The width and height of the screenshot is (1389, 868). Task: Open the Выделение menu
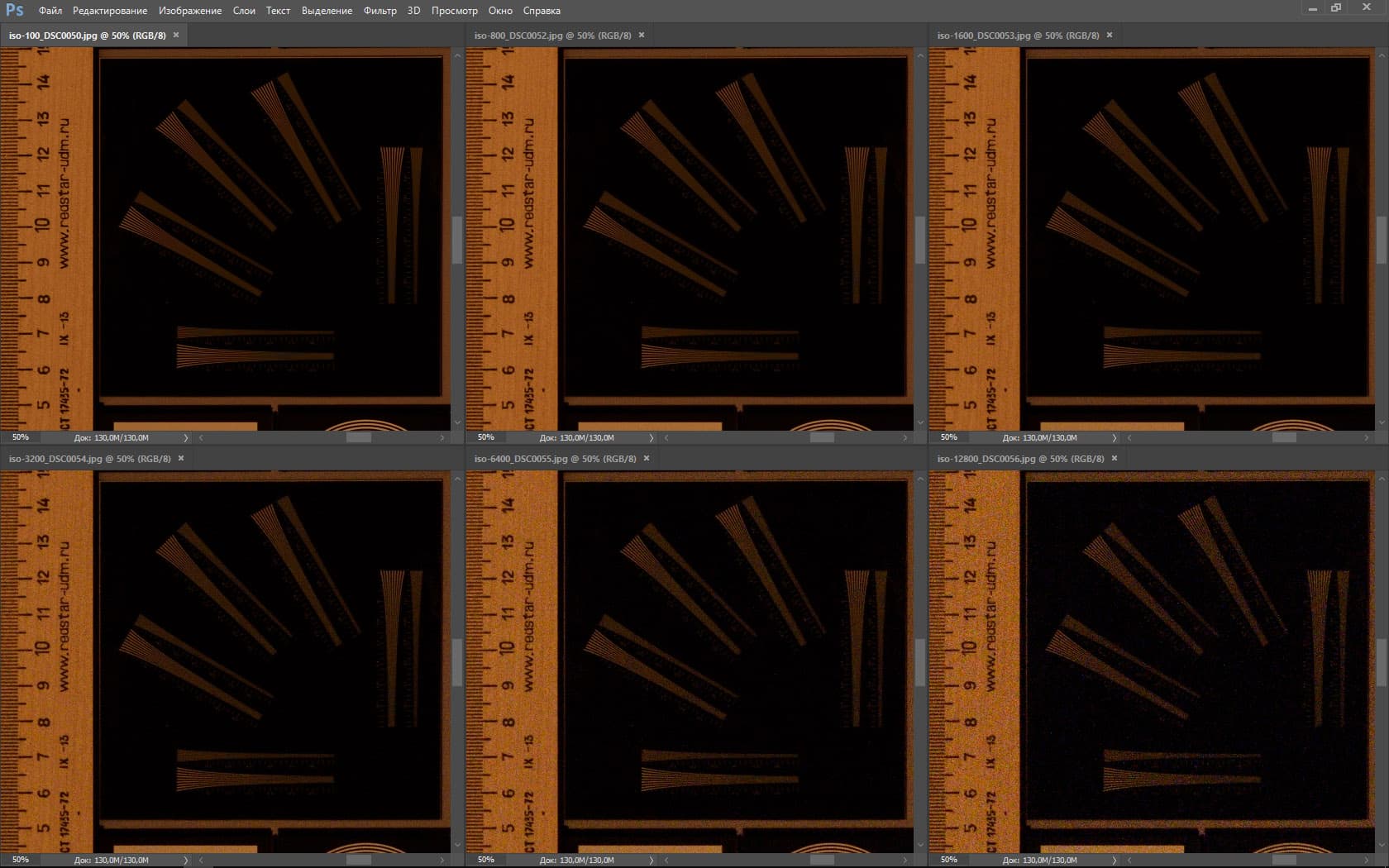point(327,11)
